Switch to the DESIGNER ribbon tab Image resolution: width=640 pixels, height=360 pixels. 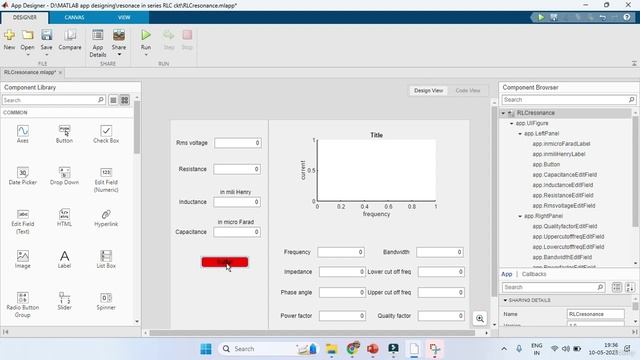[24, 18]
